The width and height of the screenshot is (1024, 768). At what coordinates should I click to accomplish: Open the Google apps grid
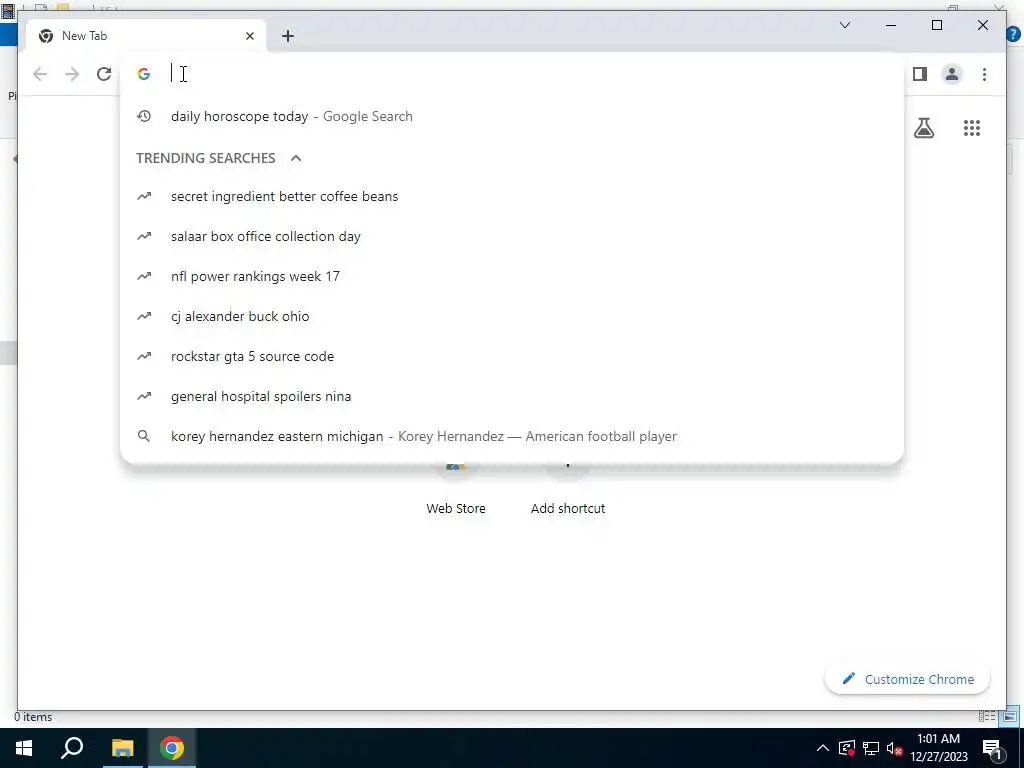[972, 128]
